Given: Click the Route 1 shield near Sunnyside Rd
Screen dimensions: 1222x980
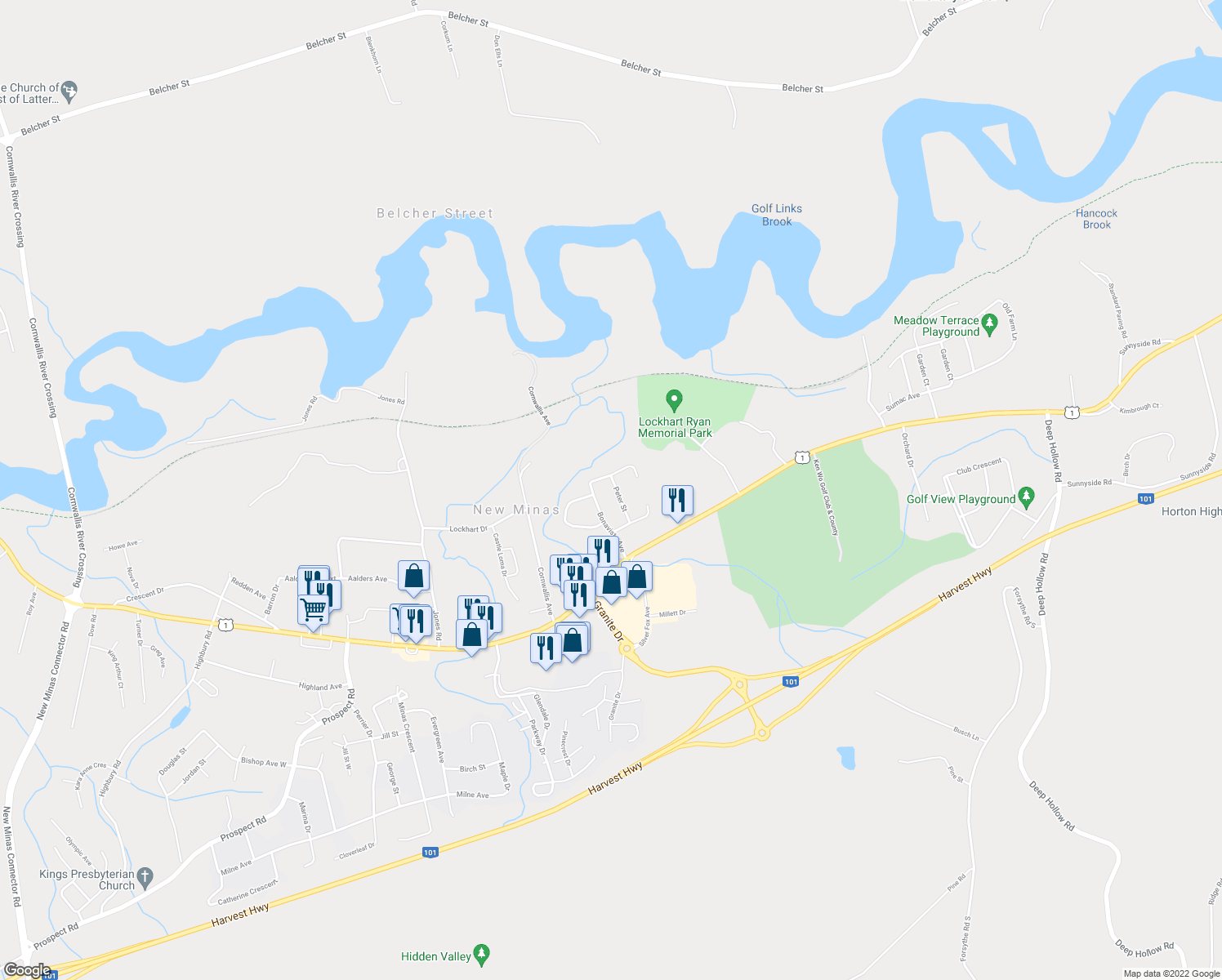Looking at the screenshot, I should point(1072,413).
